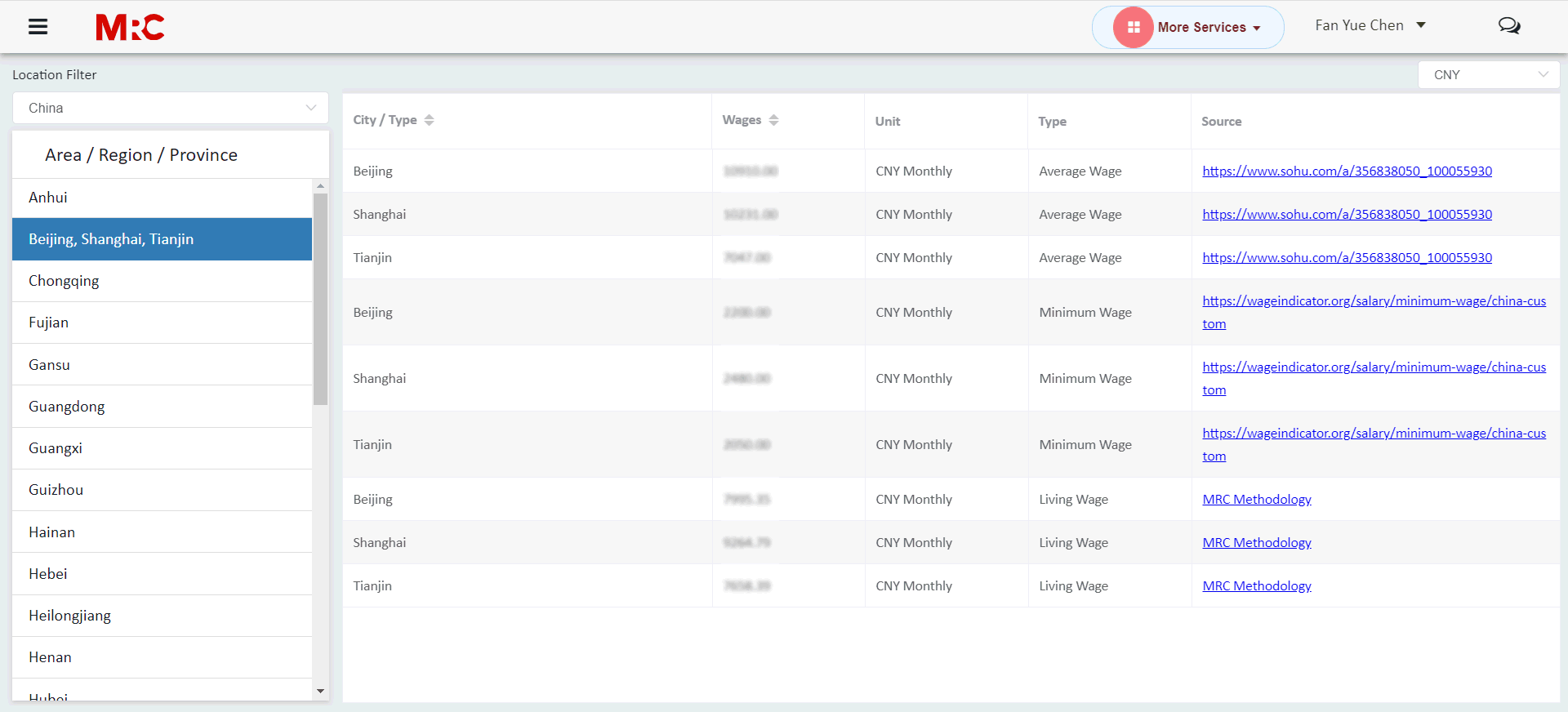This screenshot has height=712, width=1568.
Task: Open the Fan Yue Chen user menu
Action: [1370, 25]
